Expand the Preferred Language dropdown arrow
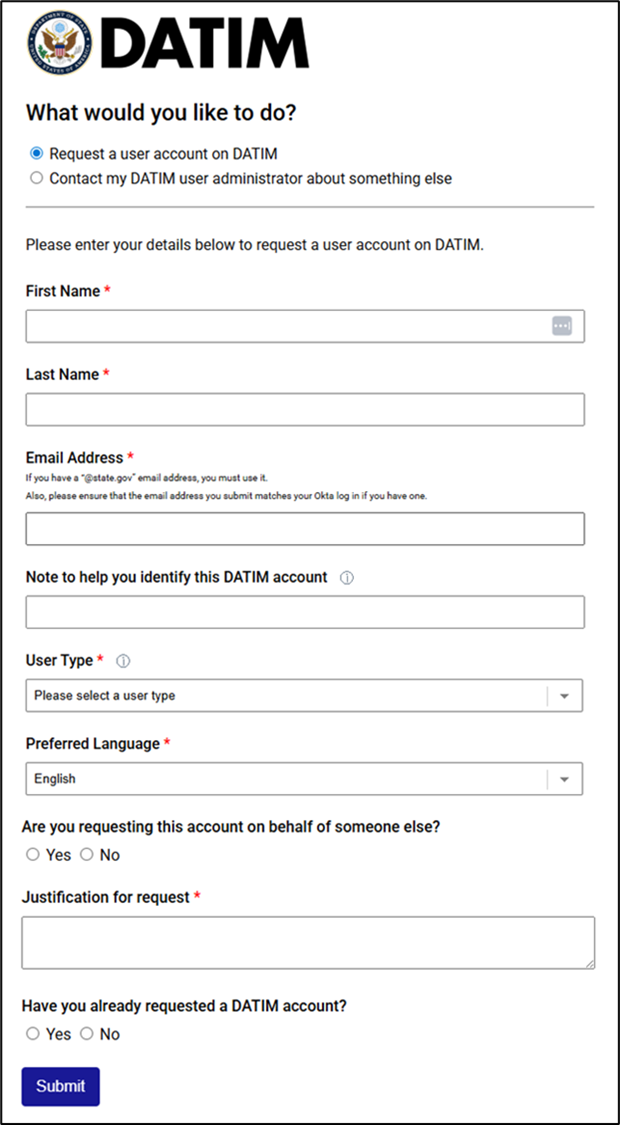Screen dimensions: 620x1125 565,779
